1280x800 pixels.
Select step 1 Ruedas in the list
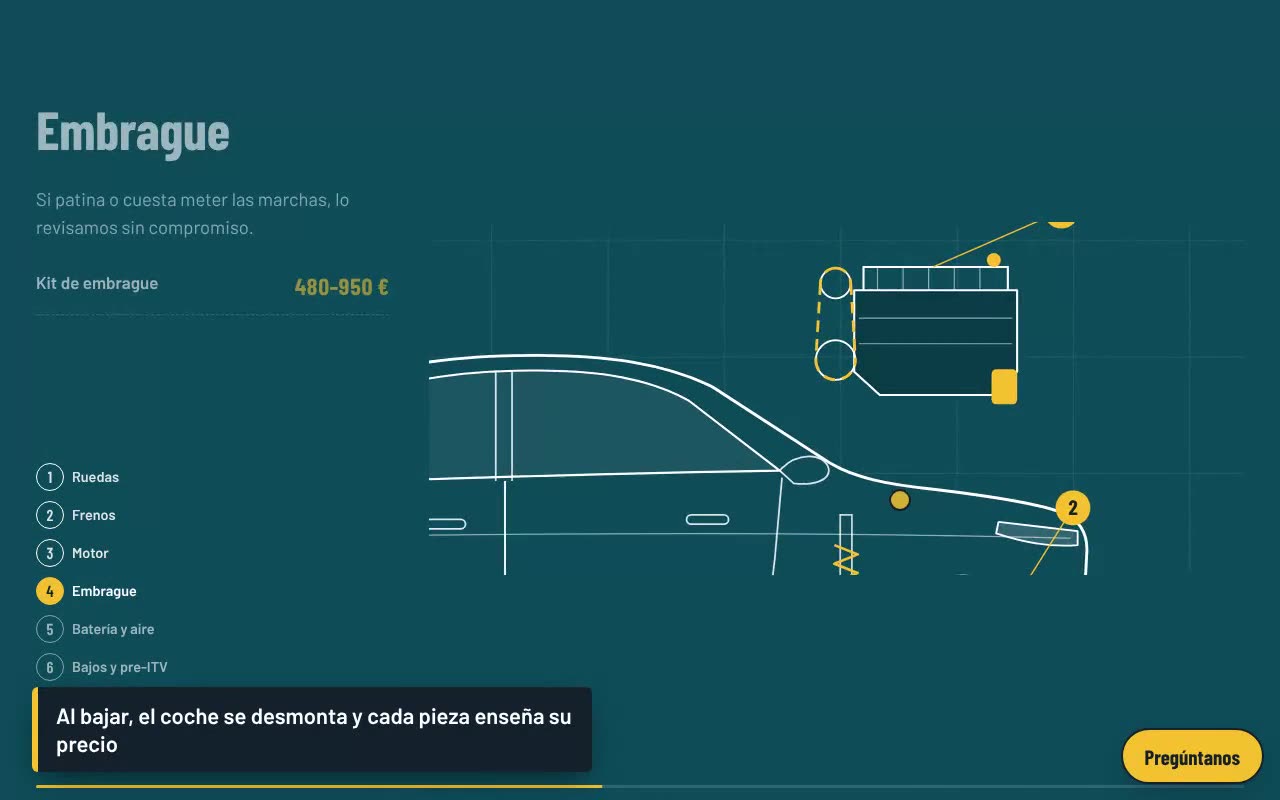(78, 477)
